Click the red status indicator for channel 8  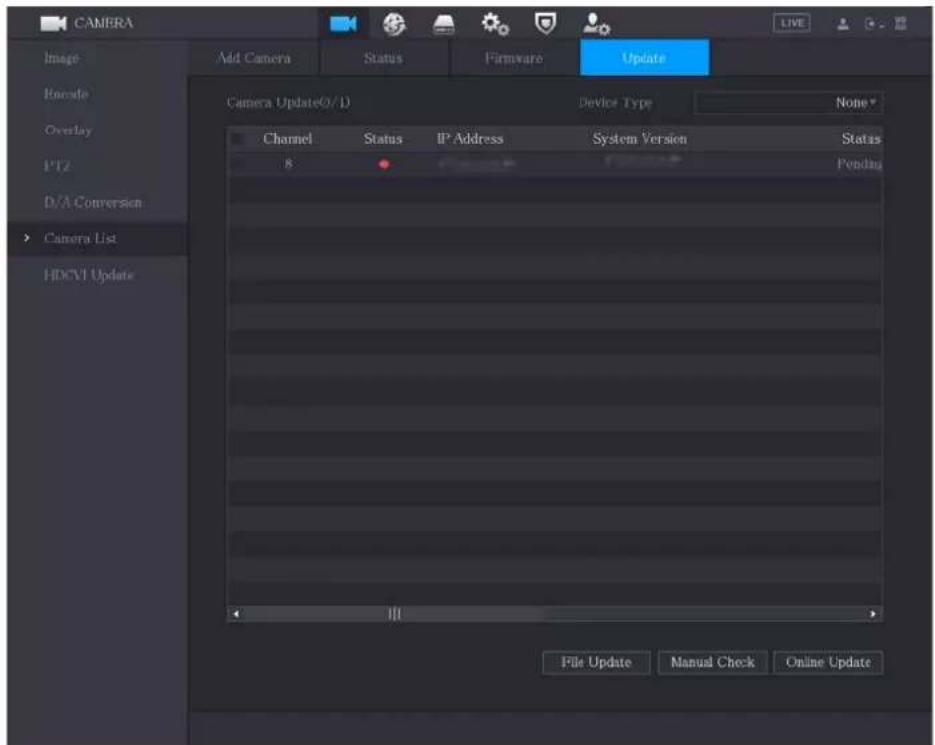(x=383, y=164)
